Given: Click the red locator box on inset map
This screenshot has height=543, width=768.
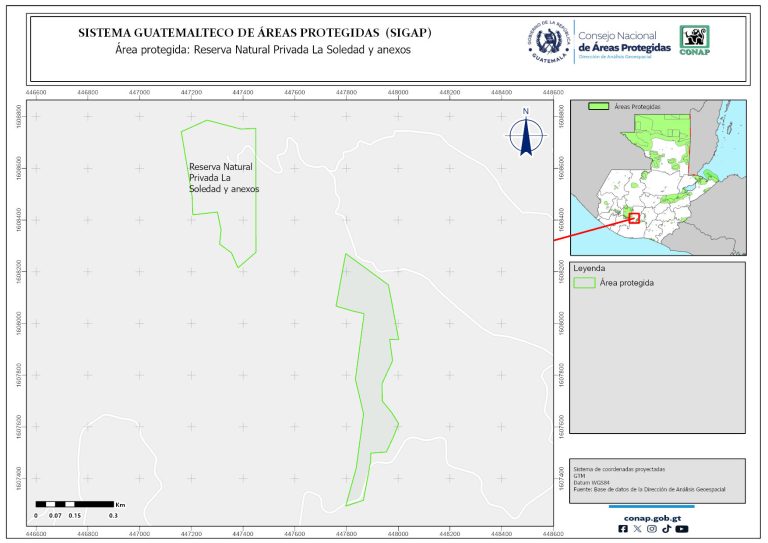Looking at the screenshot, I should click(634, 218).
